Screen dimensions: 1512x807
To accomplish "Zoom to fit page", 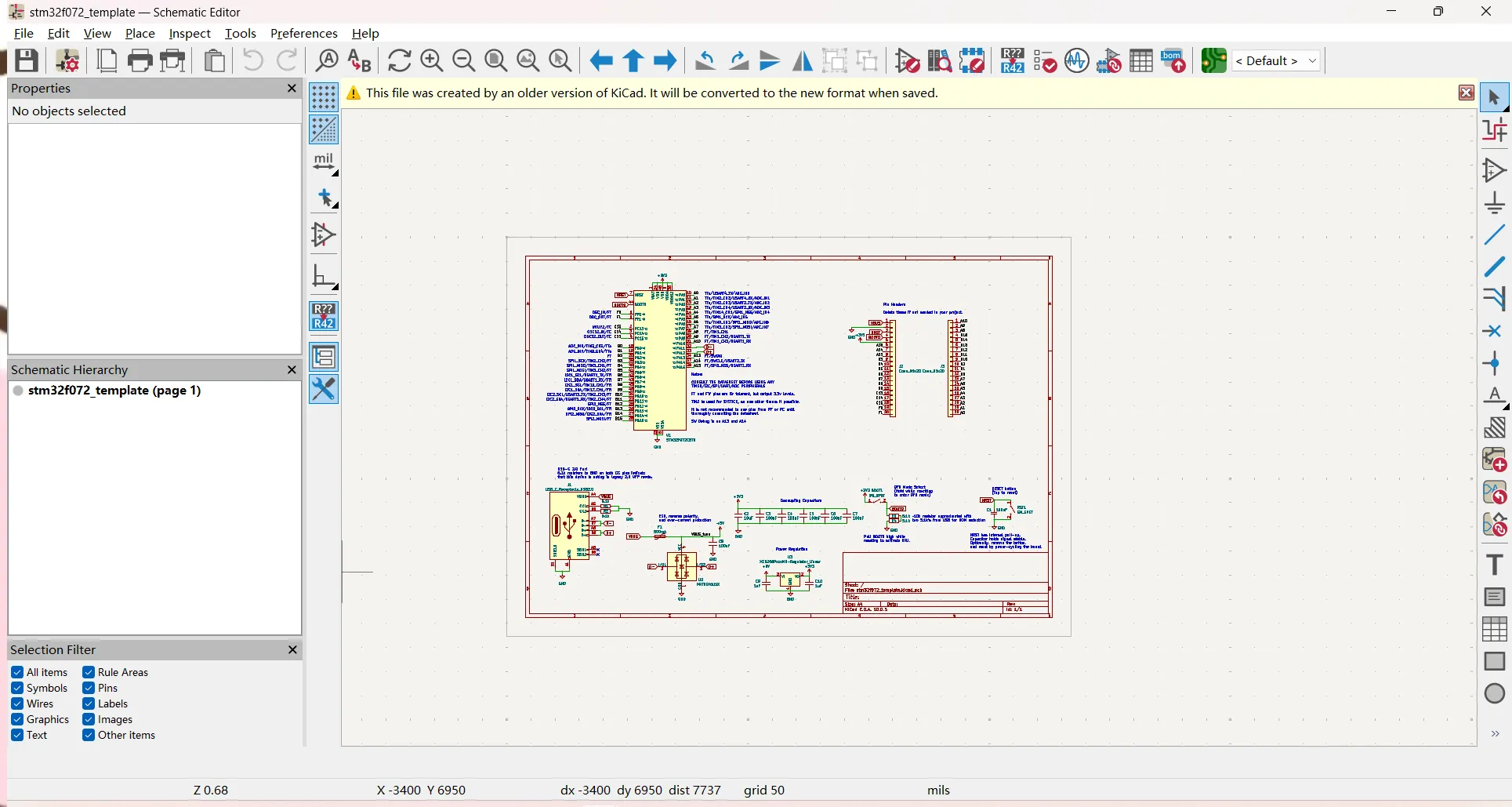I will (496, 60).
